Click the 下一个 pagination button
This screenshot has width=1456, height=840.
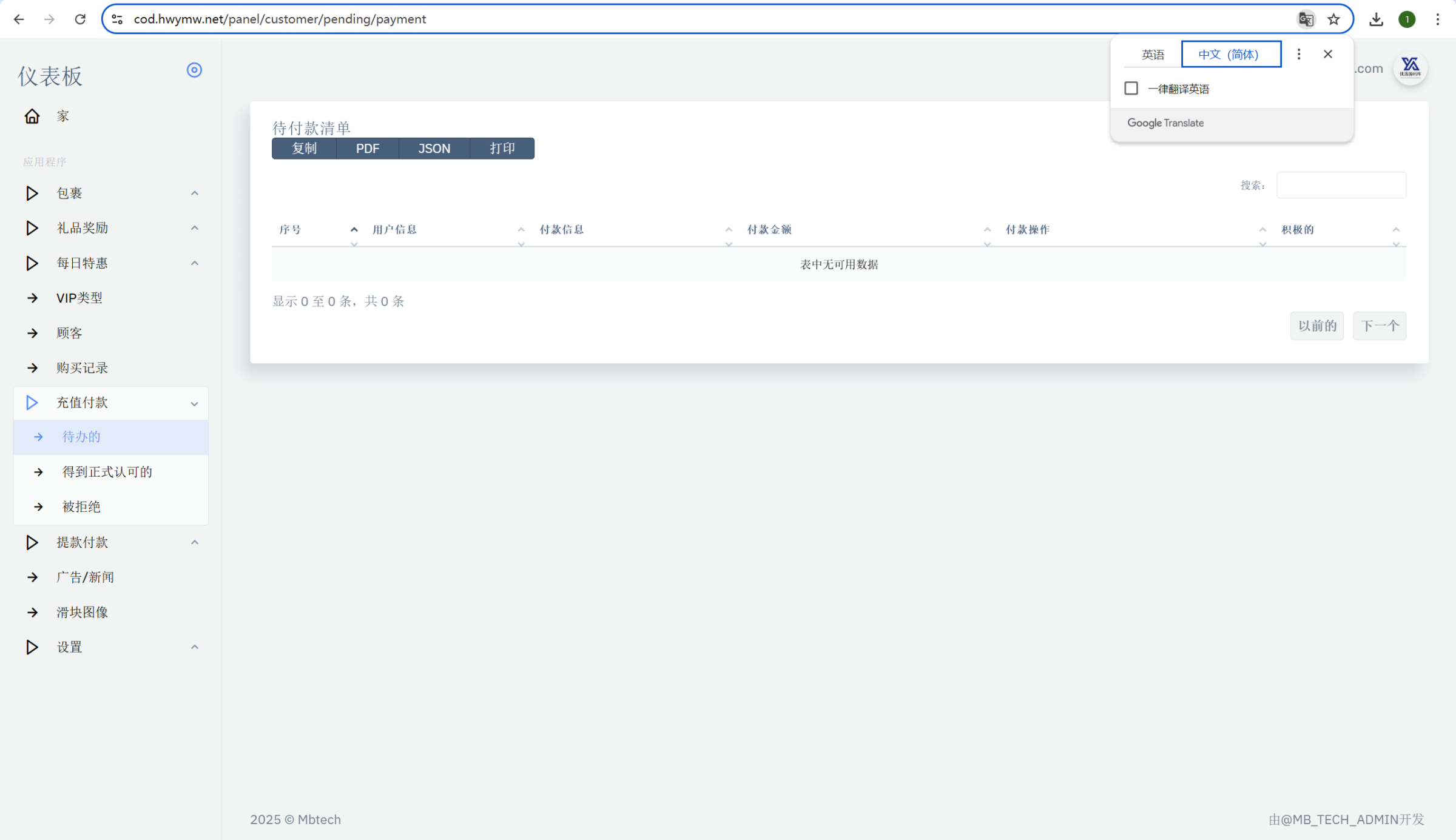(1380, 326)
